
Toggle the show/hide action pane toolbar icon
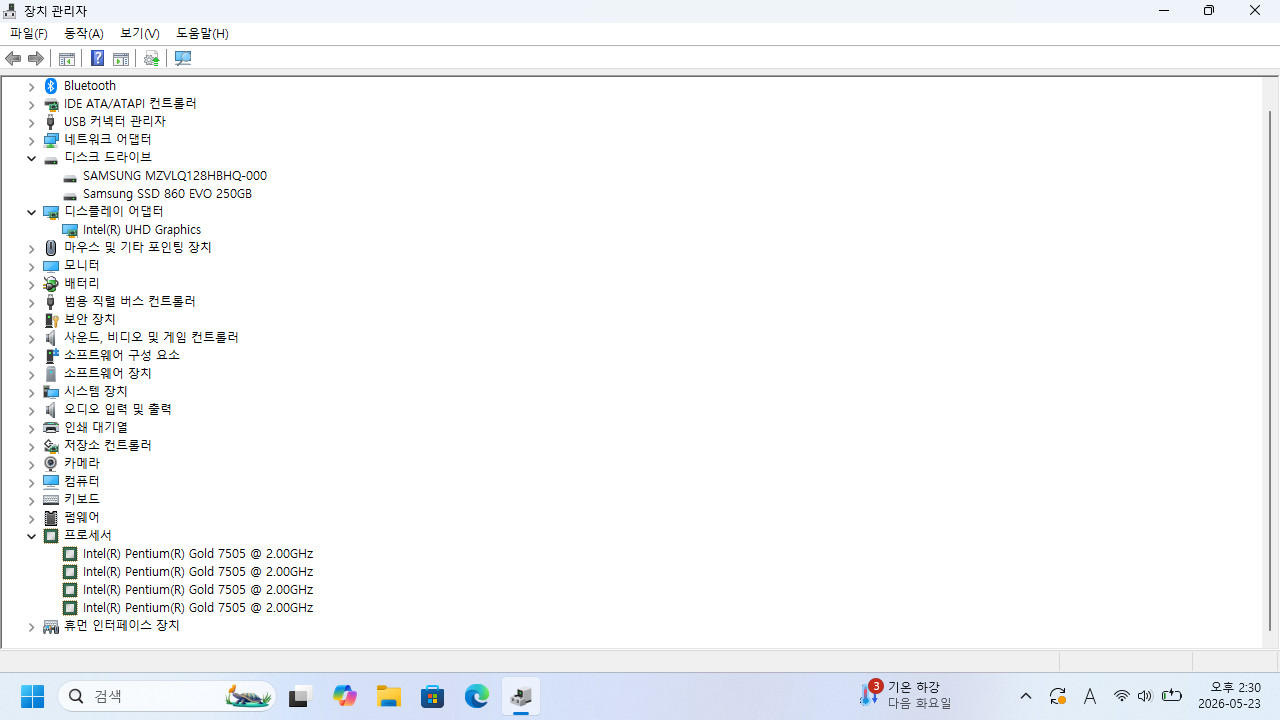pos(121,58)
